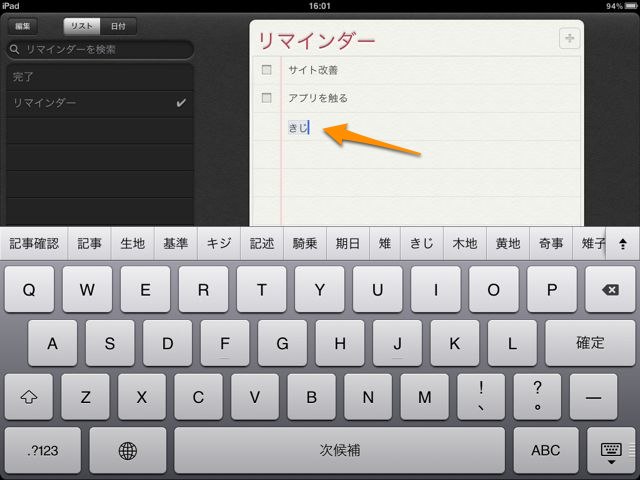Tap the アプリを触る reminder text
This screenshot has width=640, height=480.
tap(318, 98)
